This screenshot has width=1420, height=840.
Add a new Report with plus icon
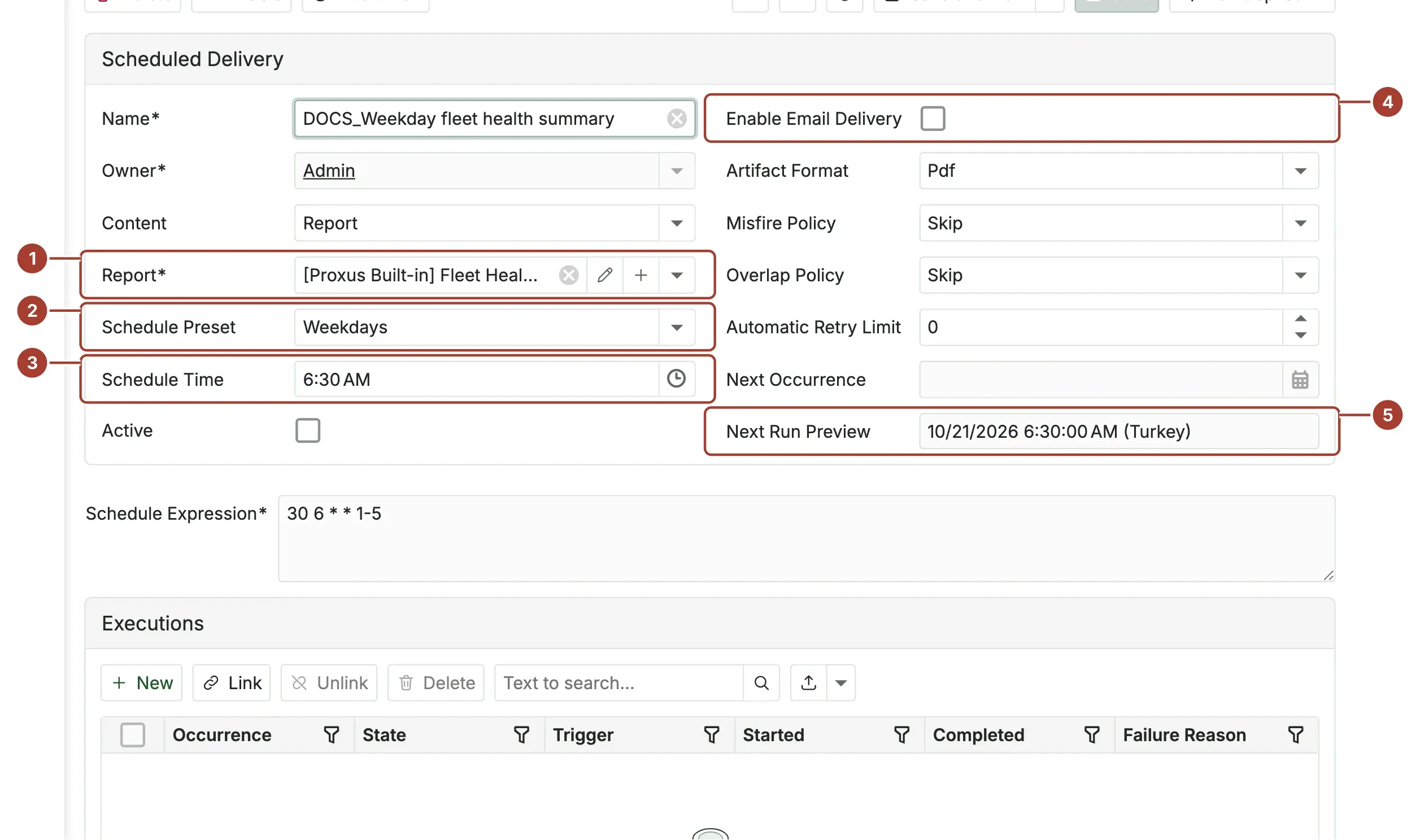point(641,275)
